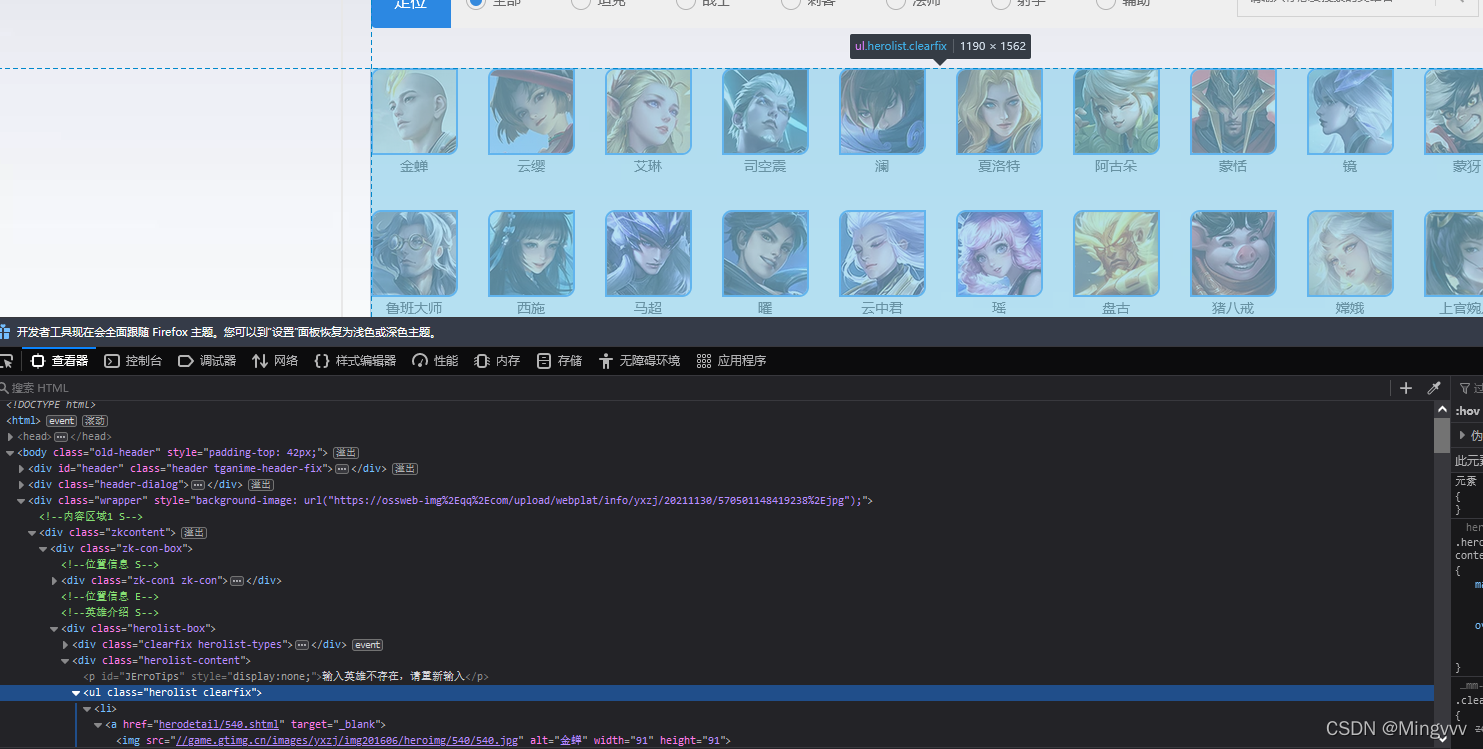The image size is (1483, 749).
Task: Collapse the zk-con-box div node
Action: [x=44, y=549]
